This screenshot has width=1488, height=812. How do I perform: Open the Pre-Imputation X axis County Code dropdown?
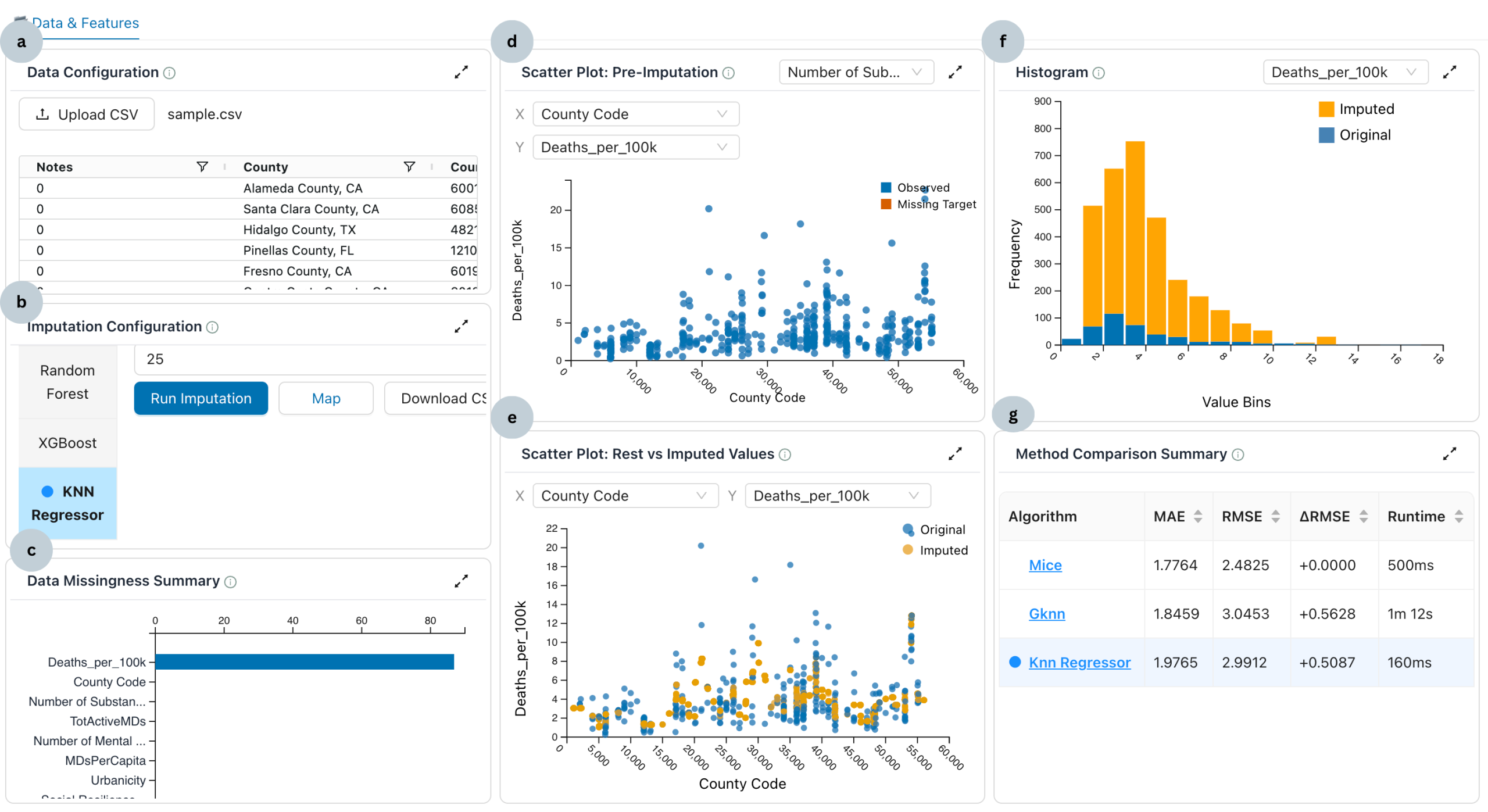[636, 114]
